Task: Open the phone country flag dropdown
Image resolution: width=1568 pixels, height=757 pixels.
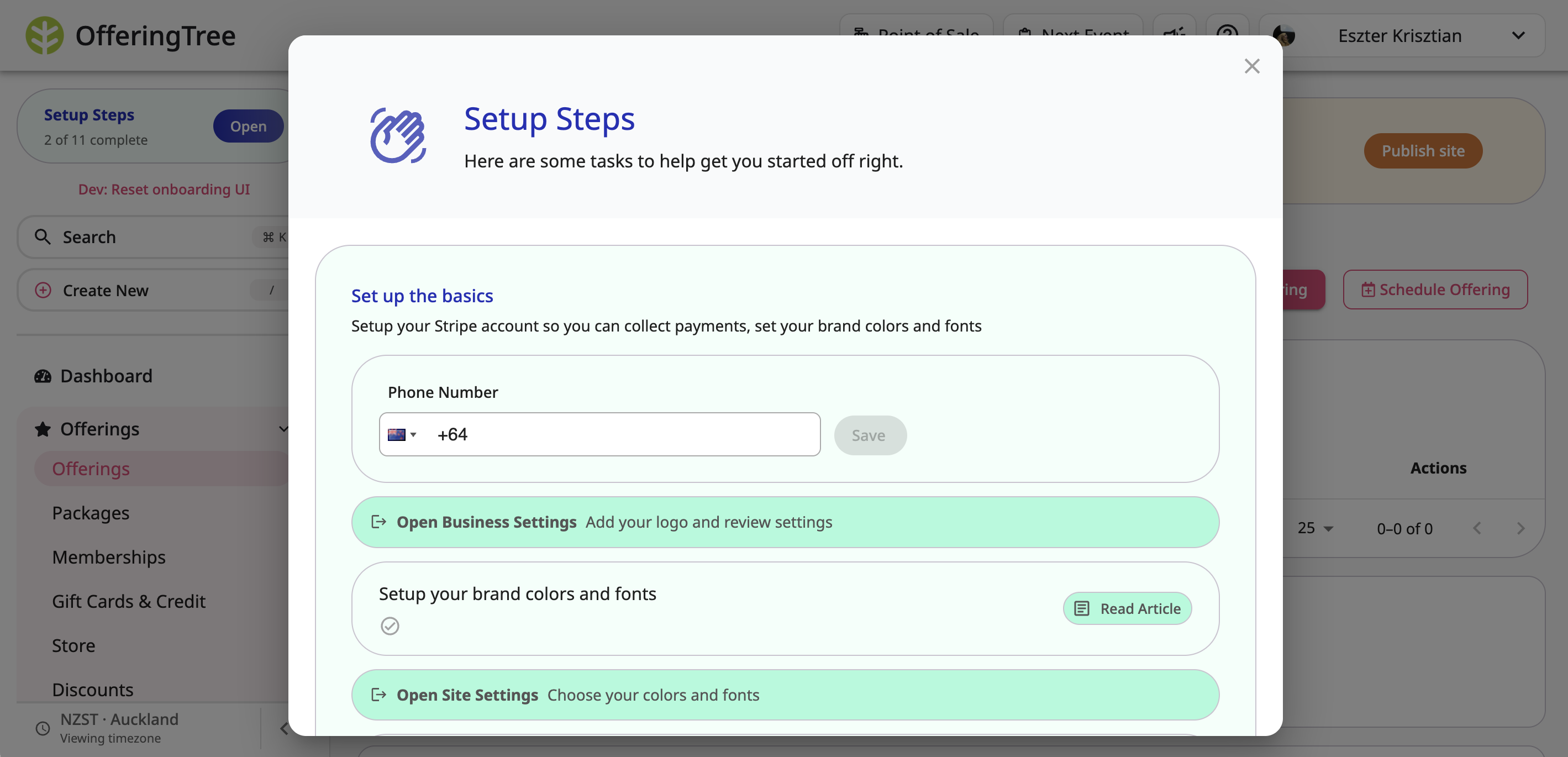Action: [402, 434]
